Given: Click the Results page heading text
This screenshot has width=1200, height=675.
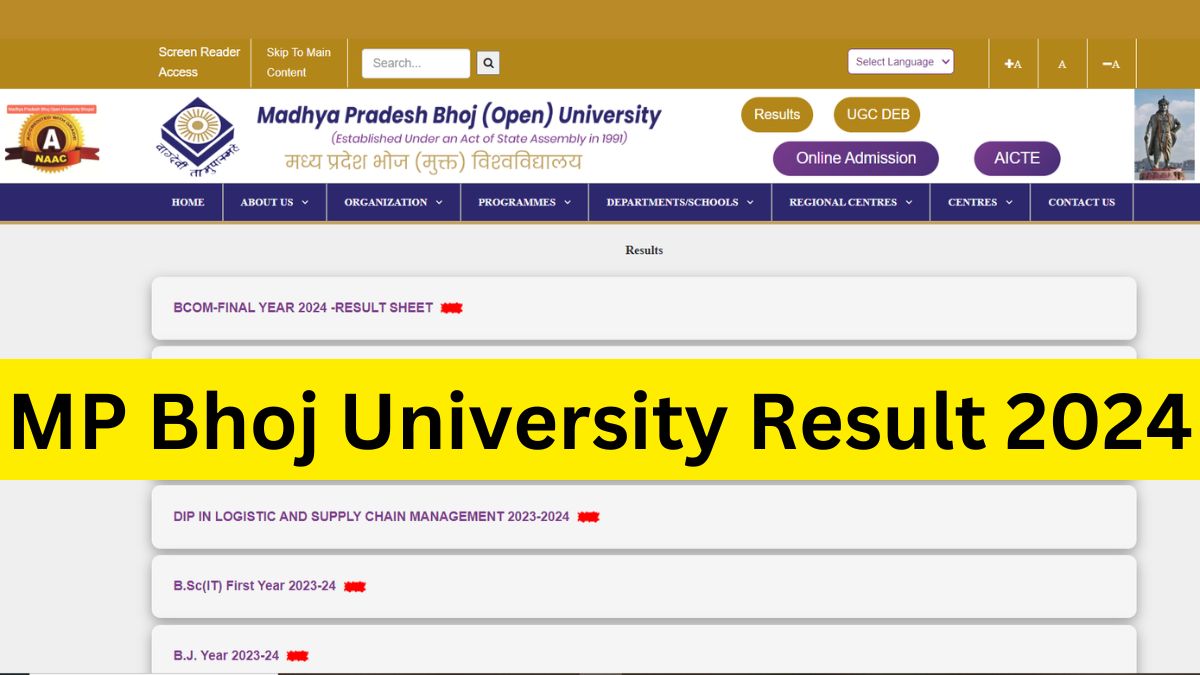Looking at the screenshot, I should tap(644, 250).
